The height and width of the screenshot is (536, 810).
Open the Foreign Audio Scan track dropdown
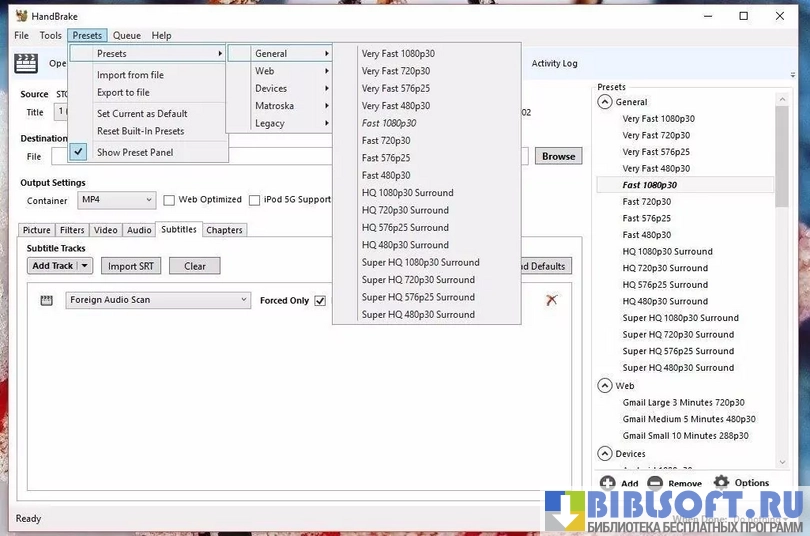(x=158, y=300)
